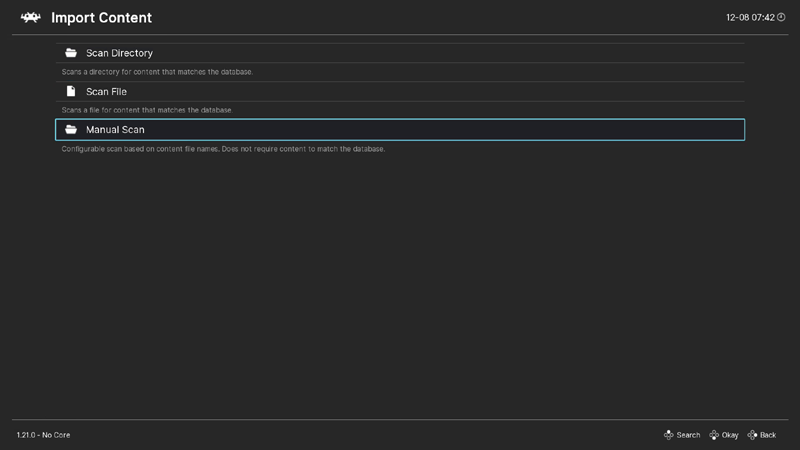Click the Okay gamepad button icon
This screenshot has width=800, height=450.
[714, 435]
